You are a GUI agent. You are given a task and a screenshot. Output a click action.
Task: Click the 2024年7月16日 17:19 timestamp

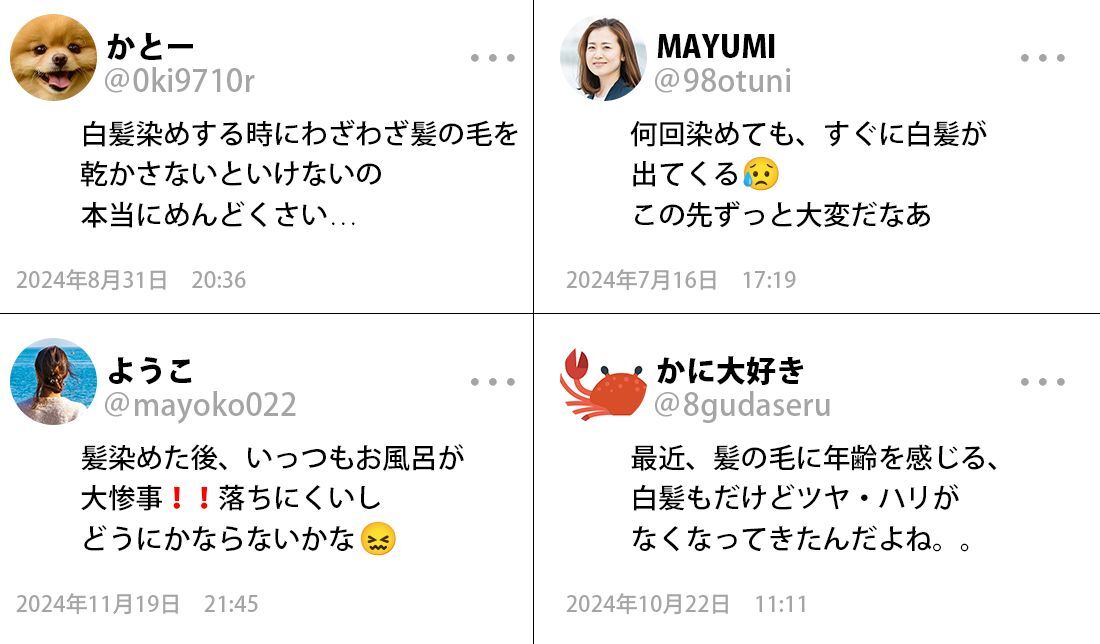(x=681, y=280)
